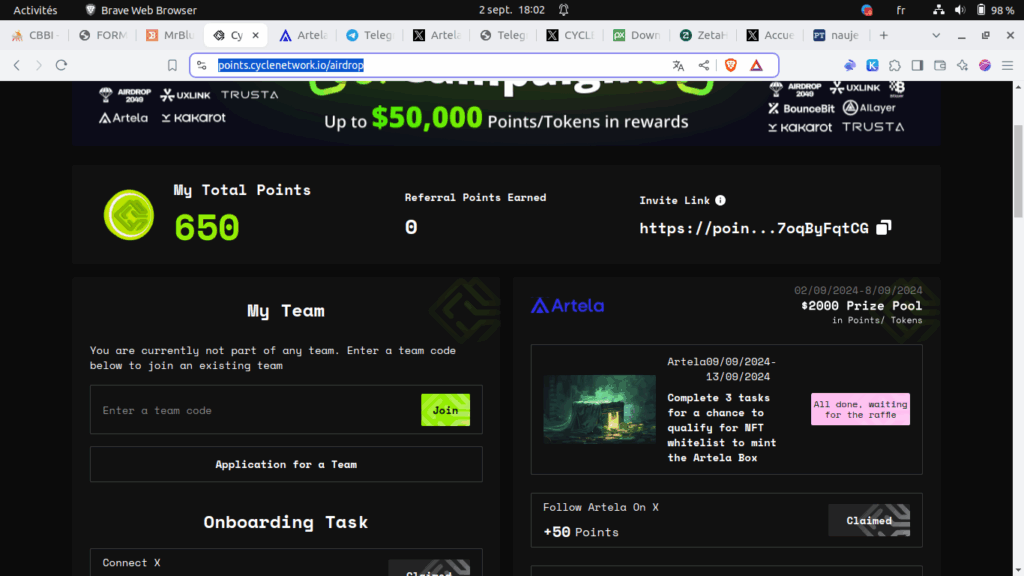Click the invite link text
The image size is (1024, 576).
(754, 228)
